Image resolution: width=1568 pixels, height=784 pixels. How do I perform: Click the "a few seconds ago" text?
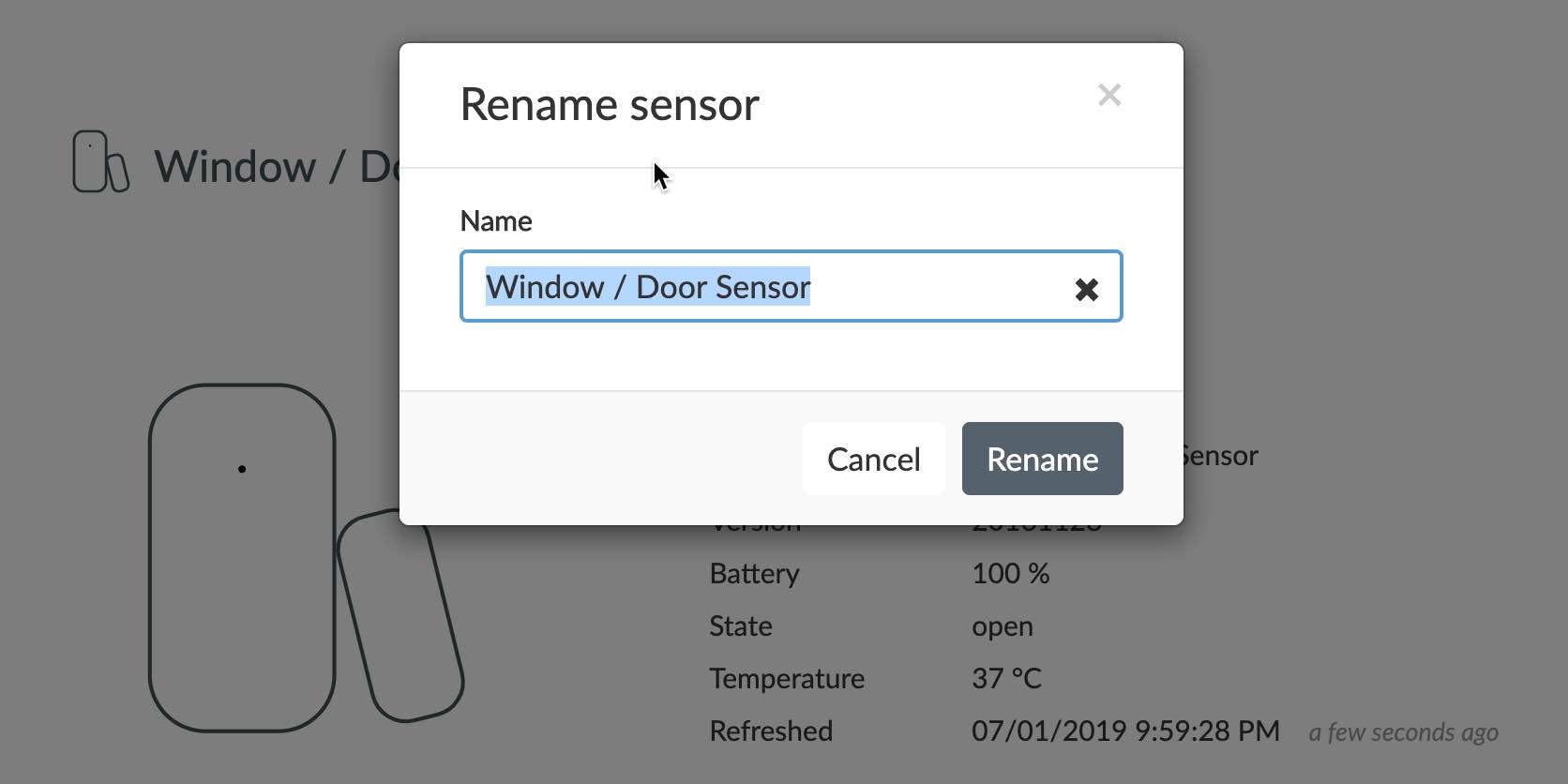[x=1403, y=732]
